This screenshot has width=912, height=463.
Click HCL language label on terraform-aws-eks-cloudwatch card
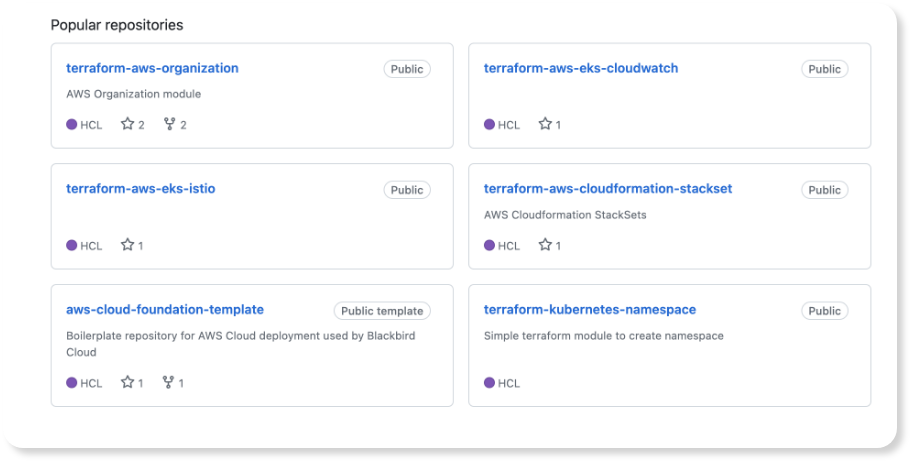[x=509, y=125]
